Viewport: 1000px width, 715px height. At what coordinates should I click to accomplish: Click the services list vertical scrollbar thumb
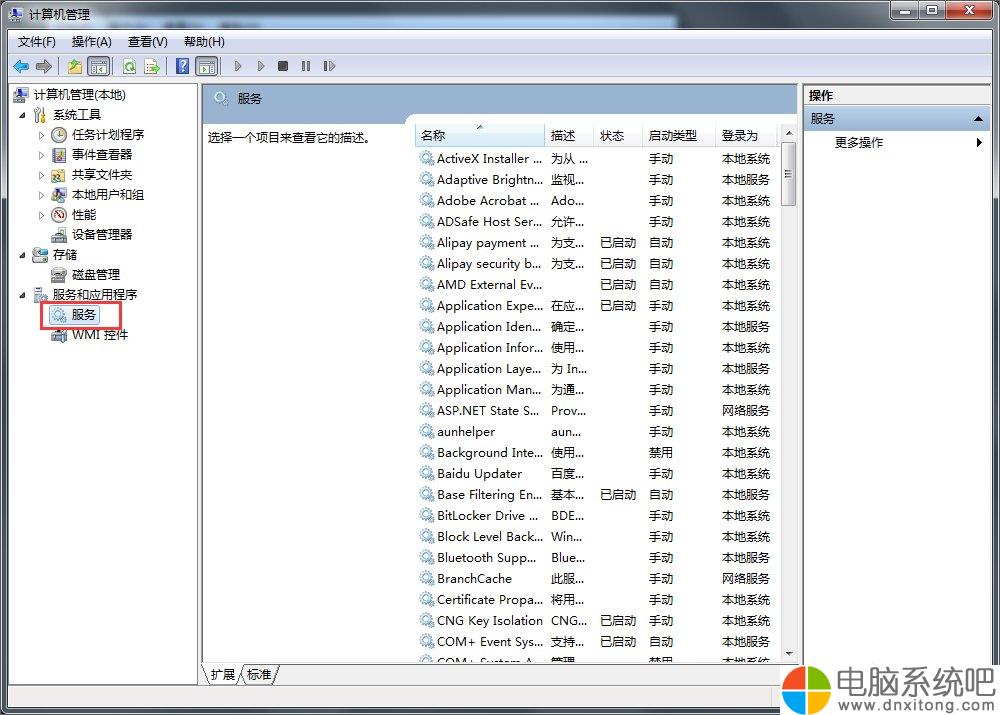(788, 174)
